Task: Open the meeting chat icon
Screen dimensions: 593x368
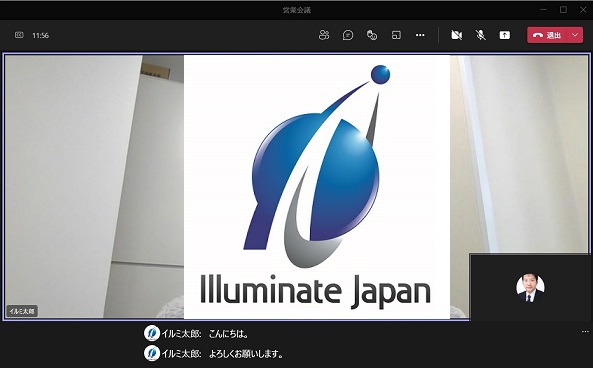Action: tap(348, 35)
